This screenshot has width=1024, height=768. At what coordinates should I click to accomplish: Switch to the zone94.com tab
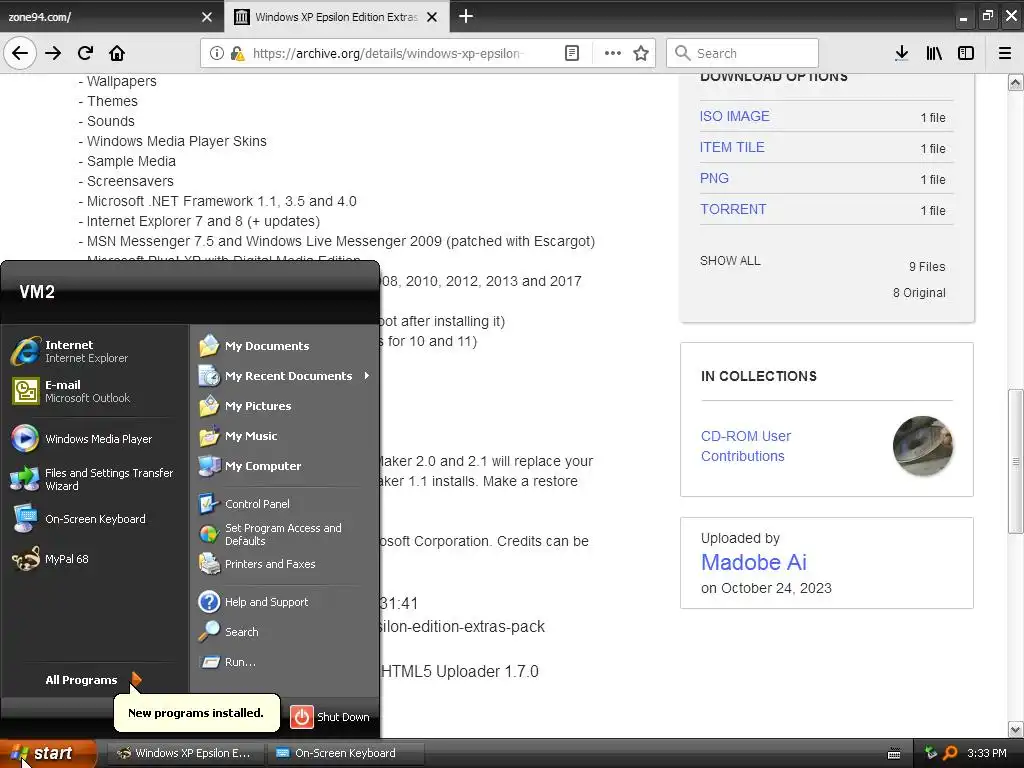click(x=111, y=17)
